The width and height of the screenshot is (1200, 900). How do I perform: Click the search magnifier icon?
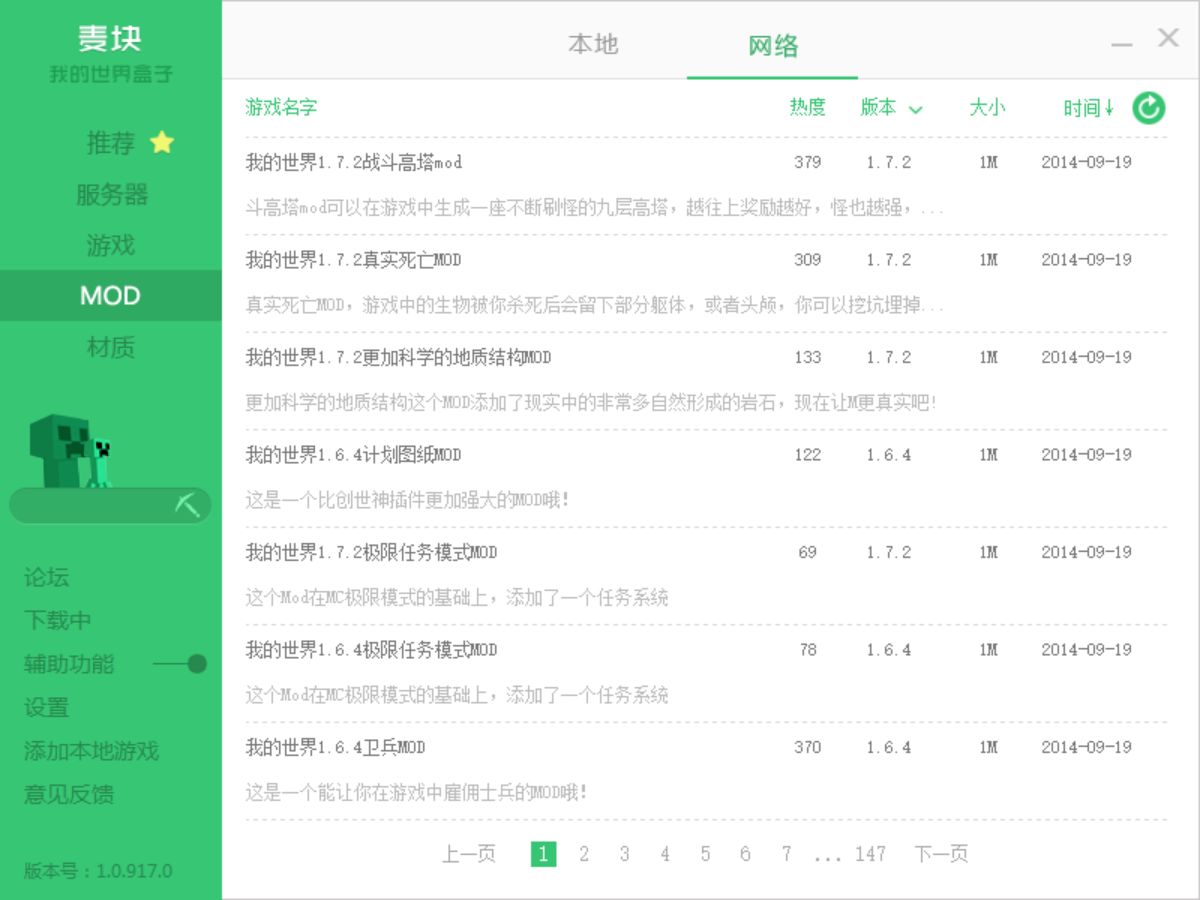[188, 504]
